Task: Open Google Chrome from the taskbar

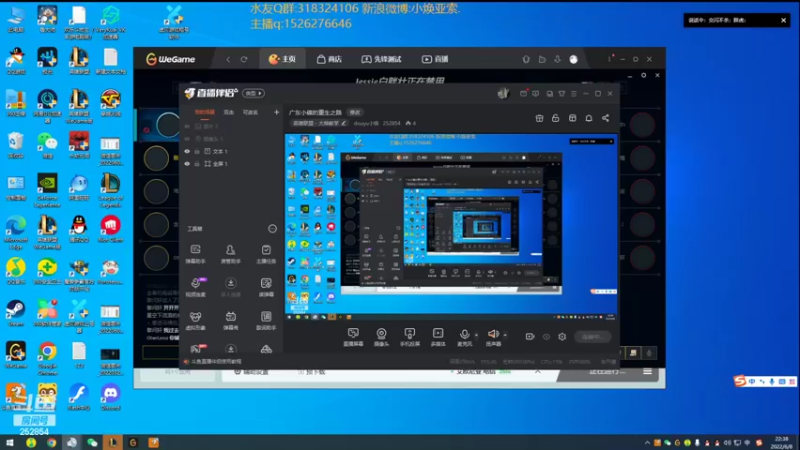Action: 52,442
